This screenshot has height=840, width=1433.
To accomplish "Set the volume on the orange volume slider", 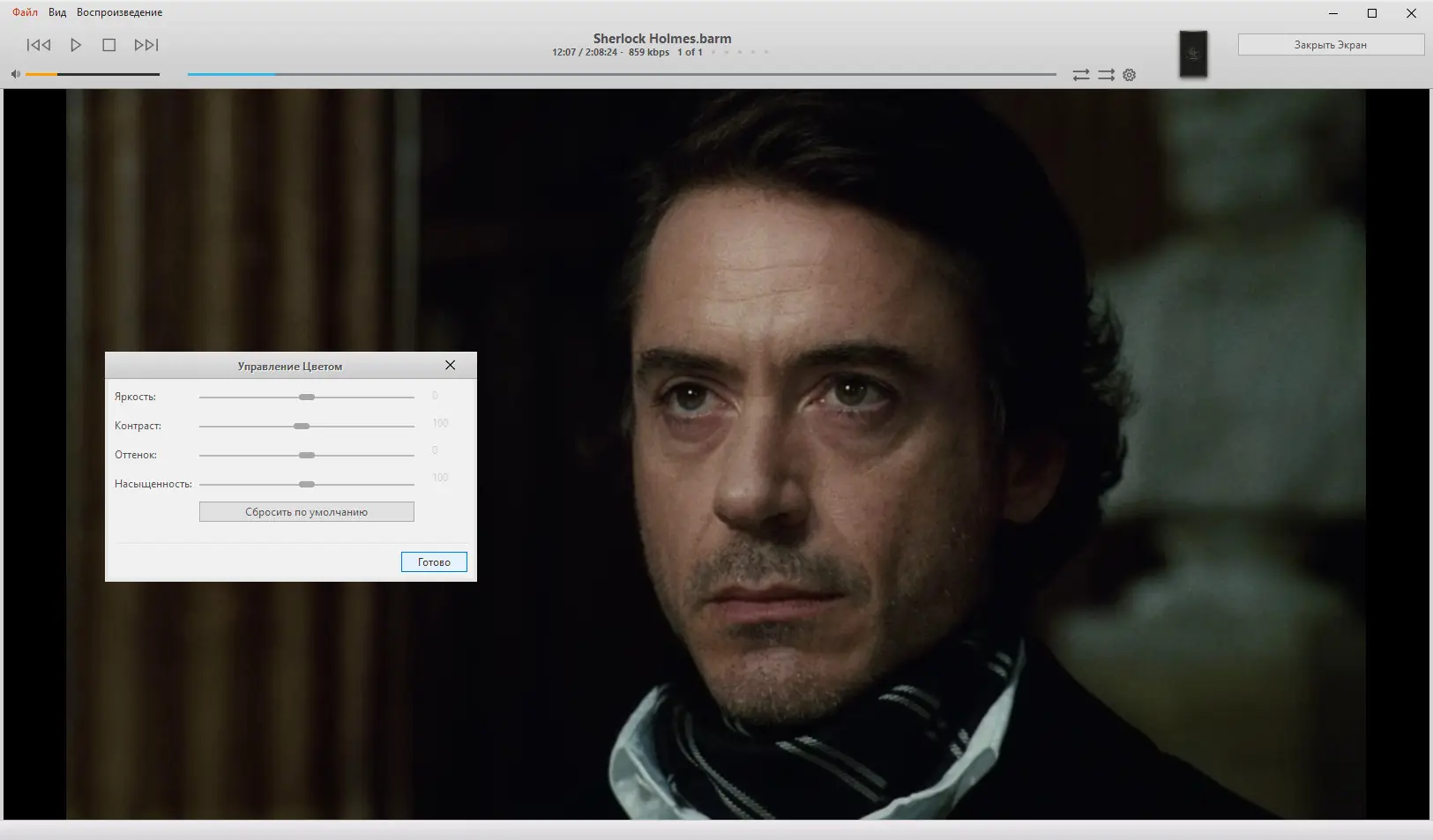I will pyautogui.click(x=93, y=74).
